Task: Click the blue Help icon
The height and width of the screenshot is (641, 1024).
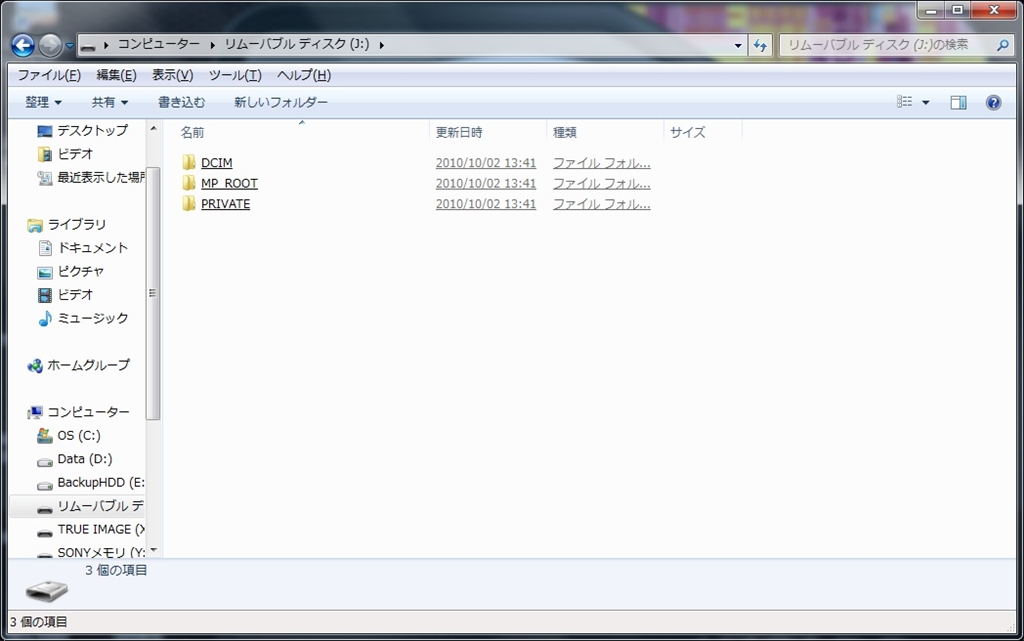Action: [993, 102]
